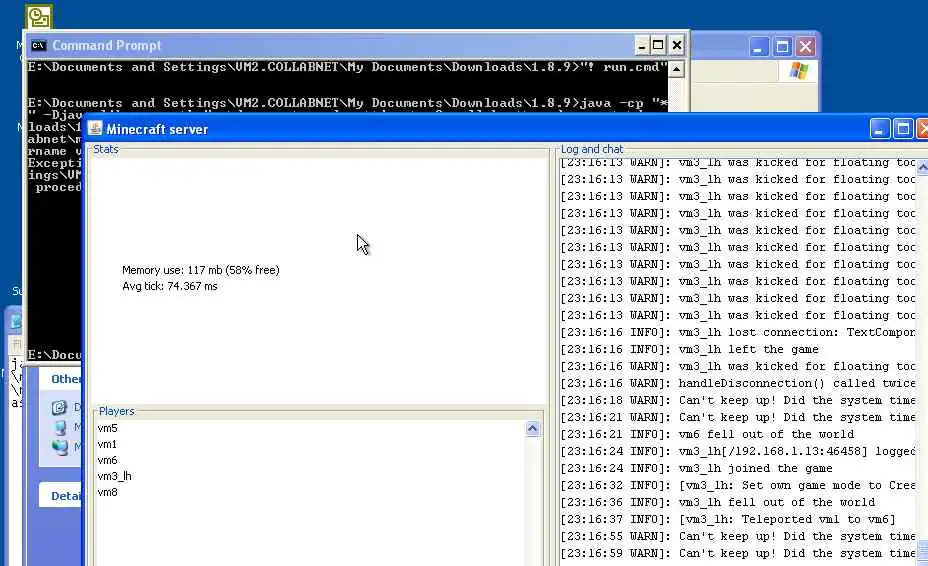Image resolution: width=928 pixels, height=566 pixels.
Task: Click the network places icon under Other Places
Action: (x=60, y=447)
